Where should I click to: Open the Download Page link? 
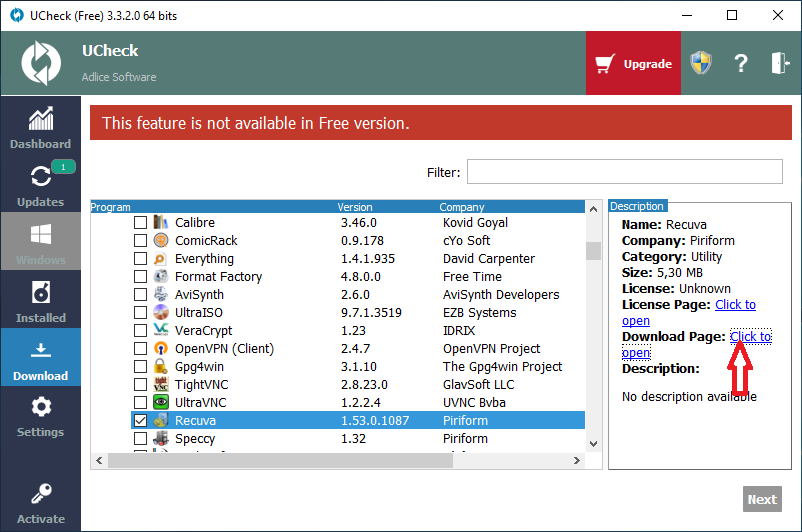(750, 337)
